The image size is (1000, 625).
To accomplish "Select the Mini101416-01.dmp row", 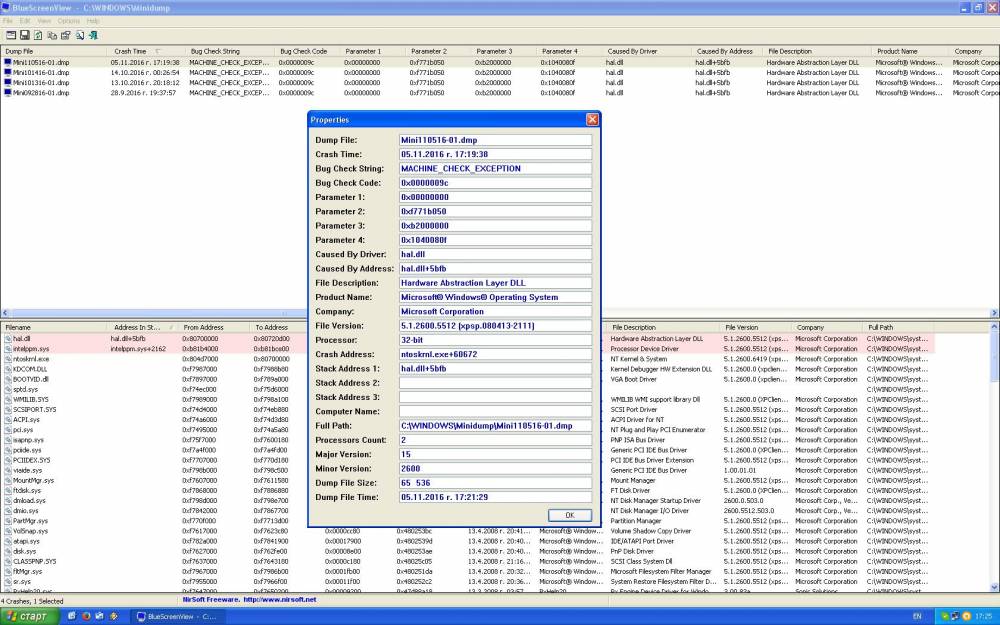I will (x=500, y=73).
